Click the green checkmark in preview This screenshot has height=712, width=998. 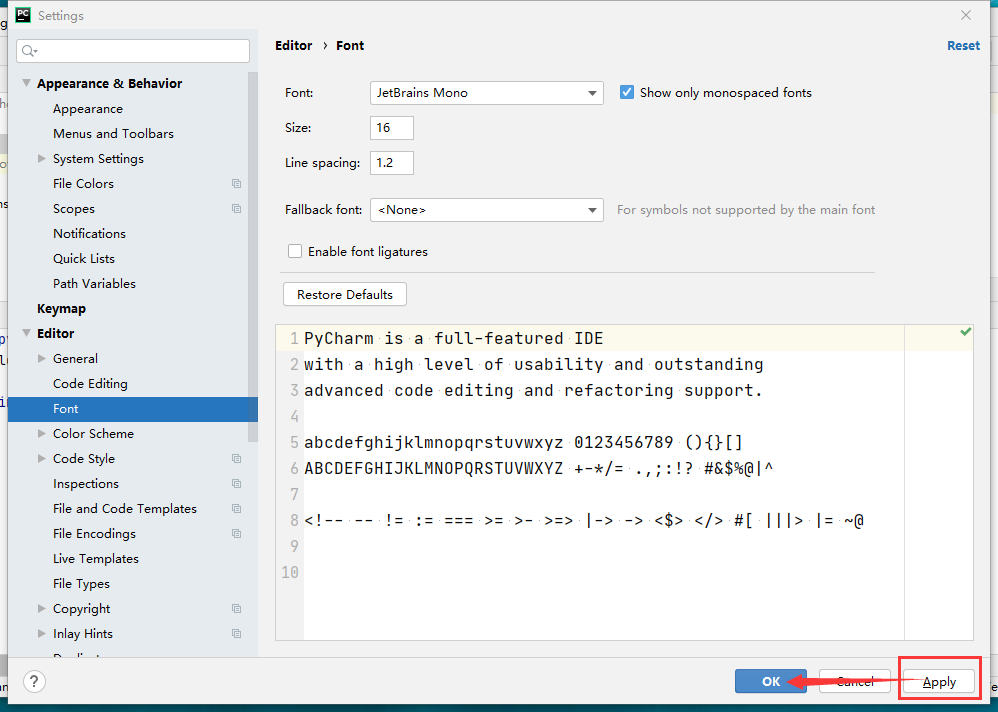click(x=966, y=332)
